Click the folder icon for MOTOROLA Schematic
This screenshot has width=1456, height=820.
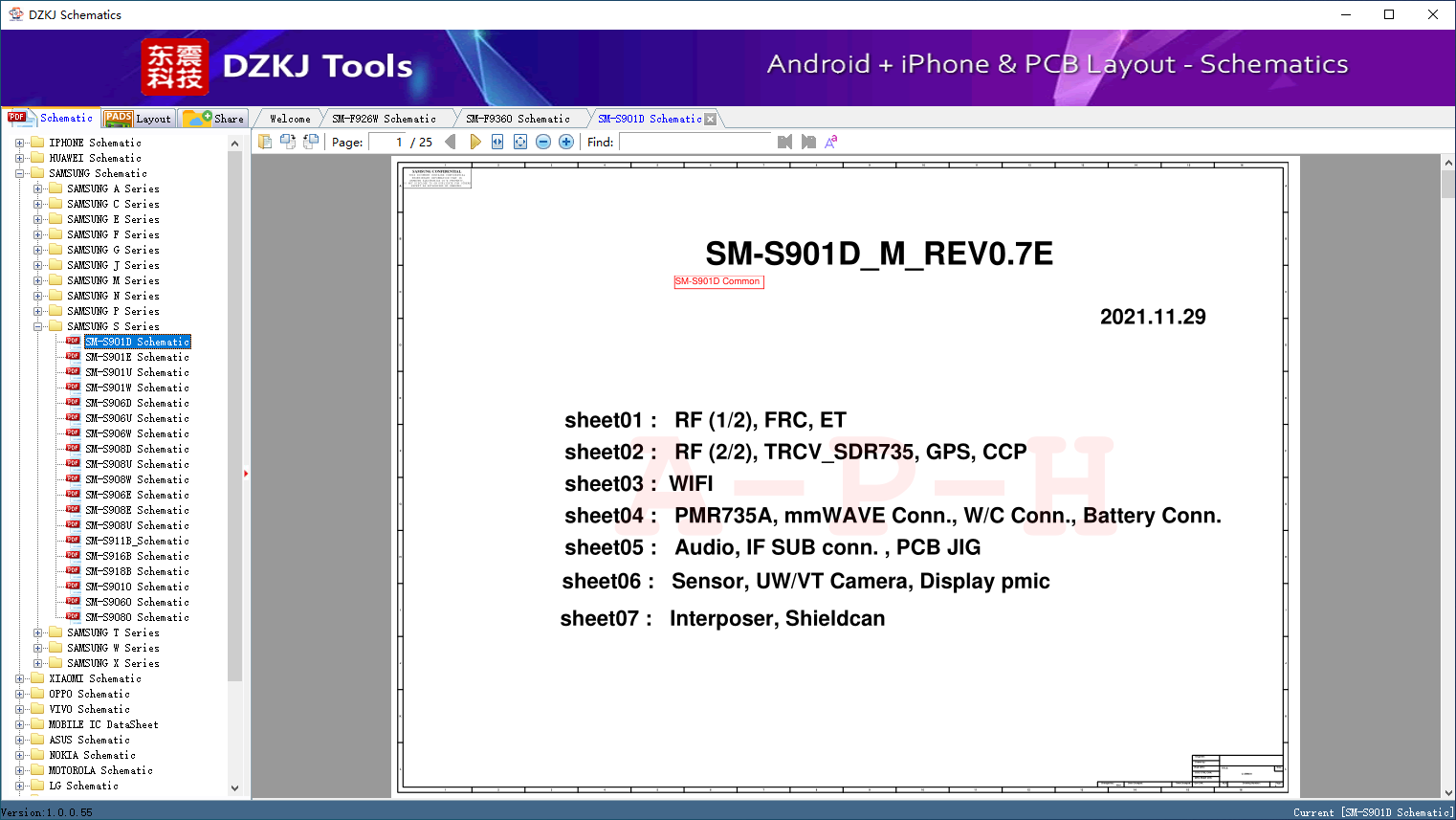(37, 770)
